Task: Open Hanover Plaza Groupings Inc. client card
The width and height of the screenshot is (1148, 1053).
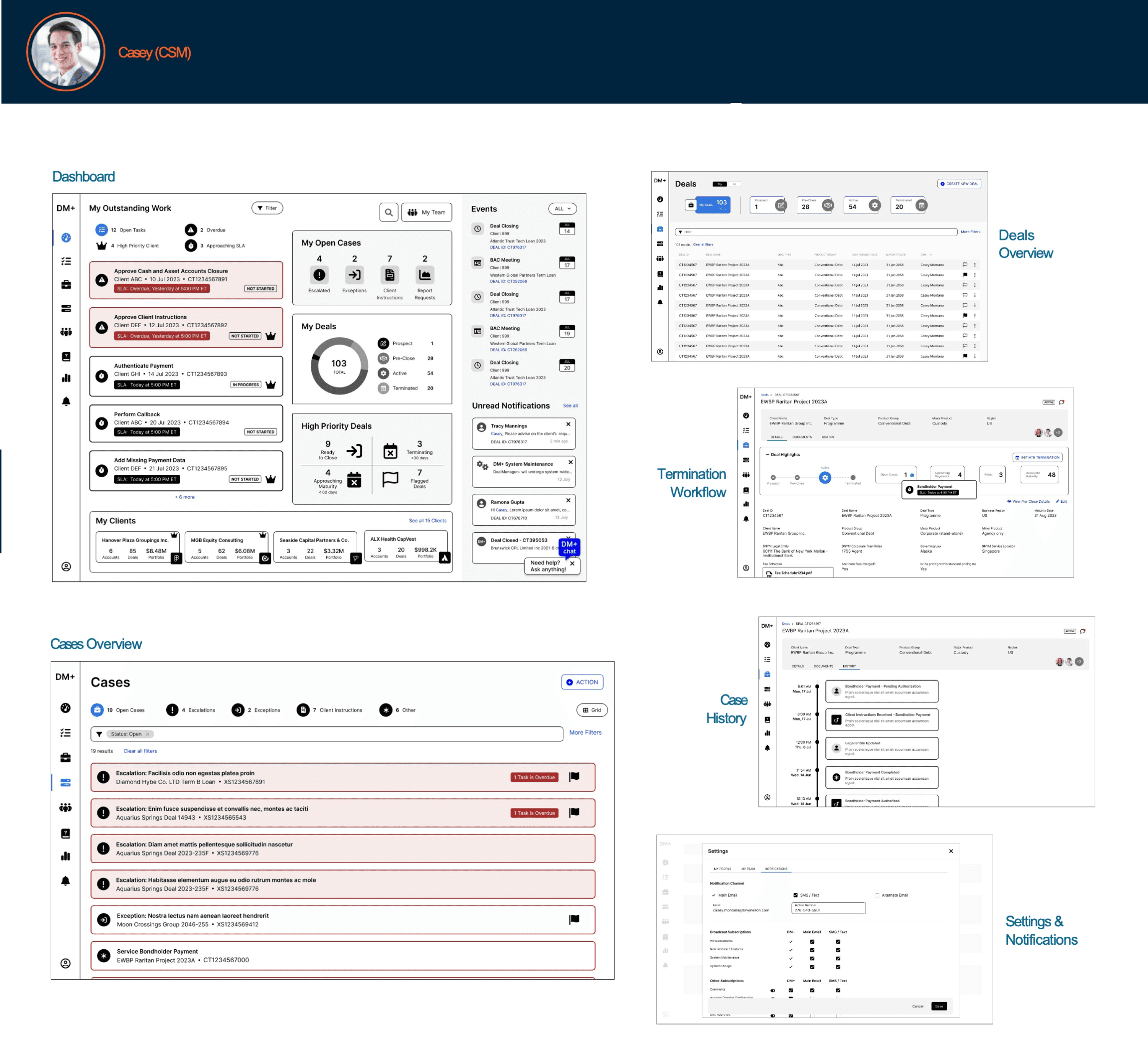Action: click(x=138, y=548)
